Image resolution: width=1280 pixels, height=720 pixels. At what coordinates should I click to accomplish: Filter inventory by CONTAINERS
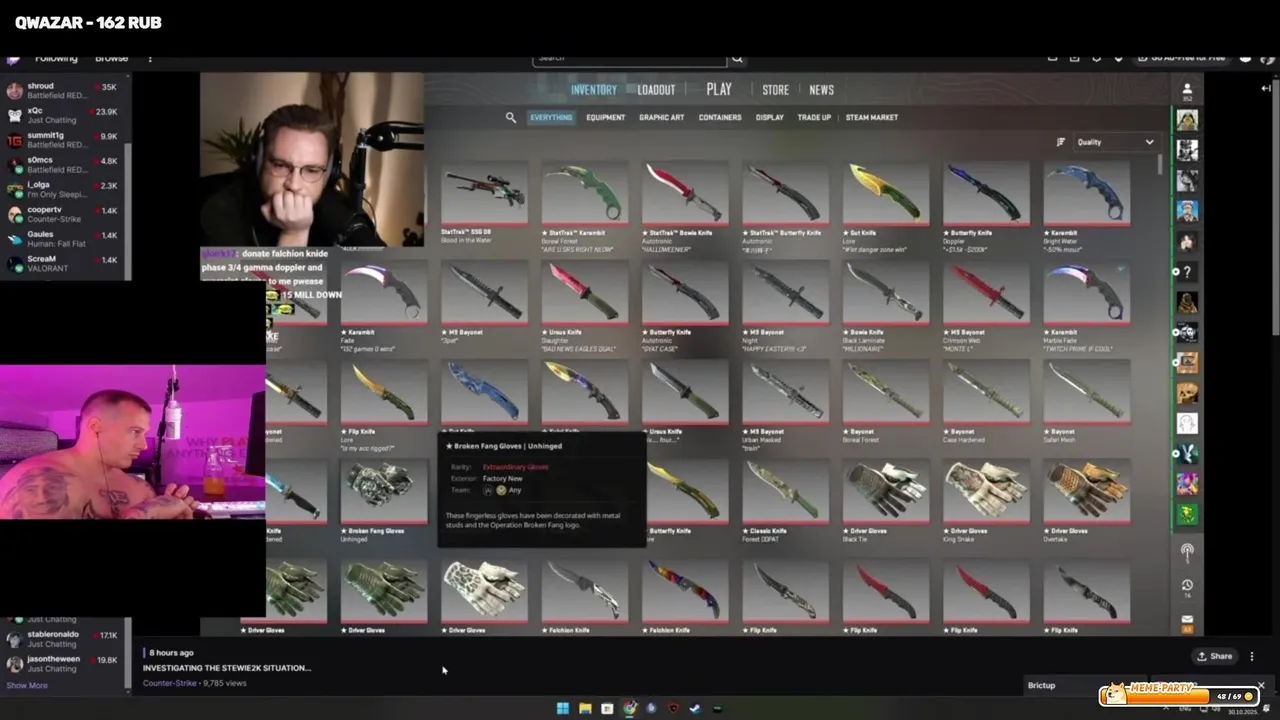pos(720,117)
